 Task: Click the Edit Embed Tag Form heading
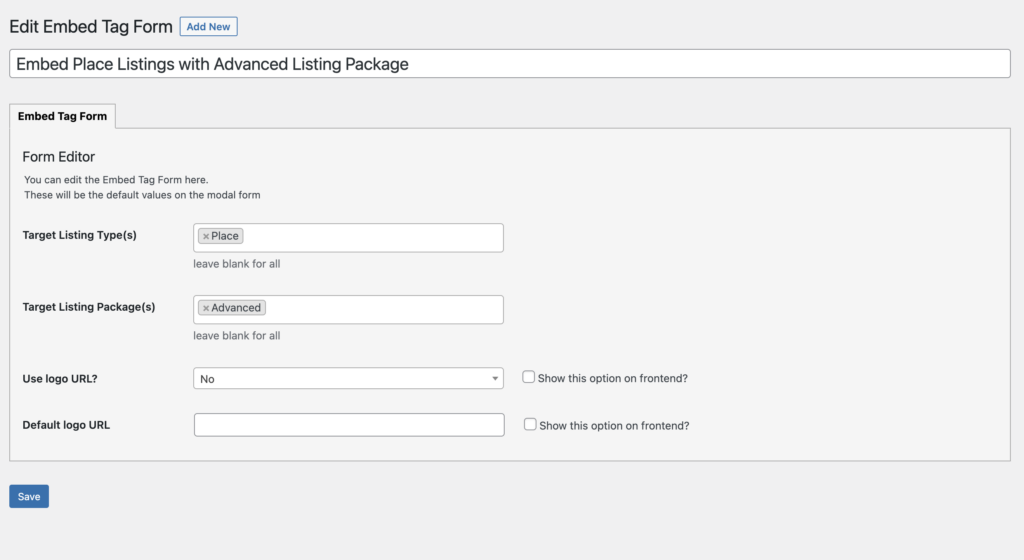click(91, 27)
